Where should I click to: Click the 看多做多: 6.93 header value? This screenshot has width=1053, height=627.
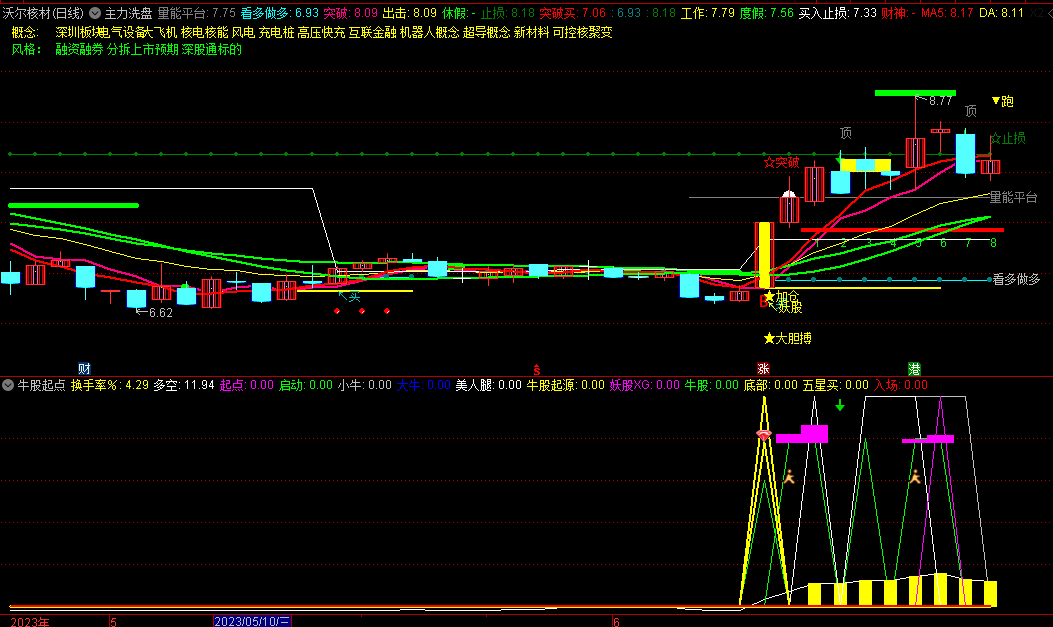[279, 13]
